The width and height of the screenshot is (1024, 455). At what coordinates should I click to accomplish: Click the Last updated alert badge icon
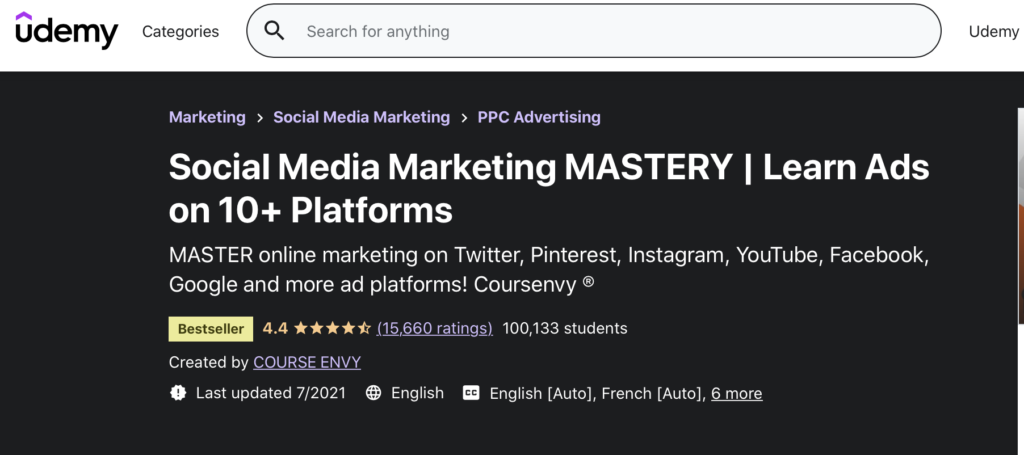point(178,393)
